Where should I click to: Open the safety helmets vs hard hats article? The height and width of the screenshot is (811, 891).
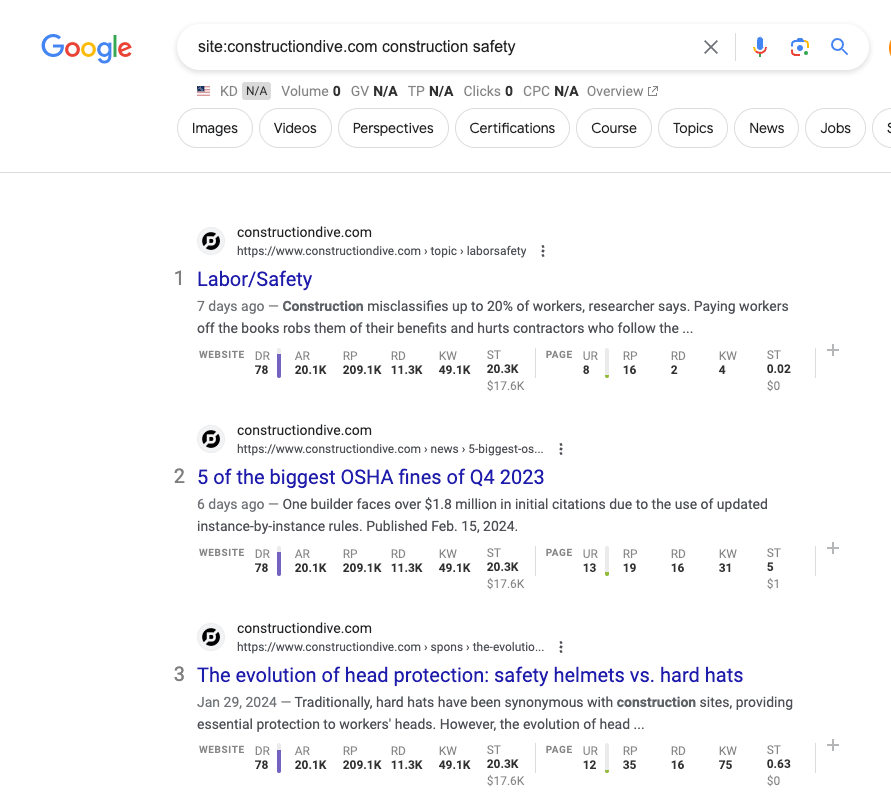click(470, 675)
